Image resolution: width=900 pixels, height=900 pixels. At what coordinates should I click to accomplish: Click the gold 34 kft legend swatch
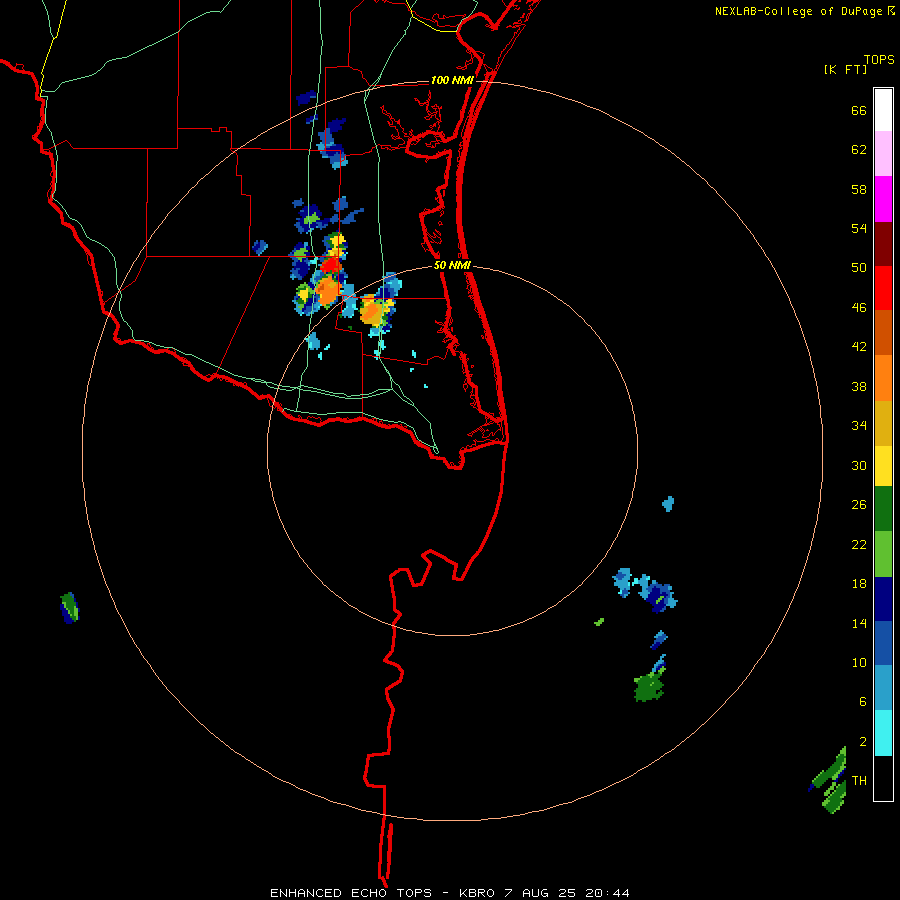(883, 423)
